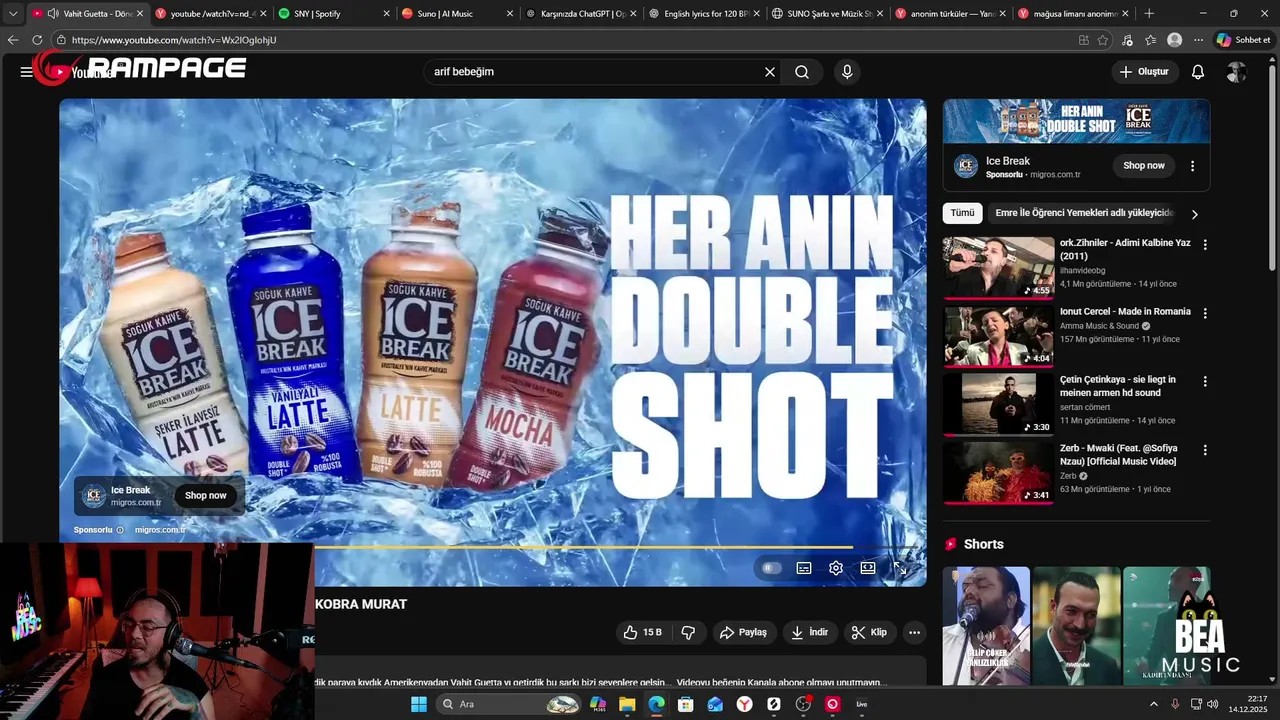Open more actions menu below video
The height and width of the screenshot is (720, 1280).
click(x=914, y=632)
